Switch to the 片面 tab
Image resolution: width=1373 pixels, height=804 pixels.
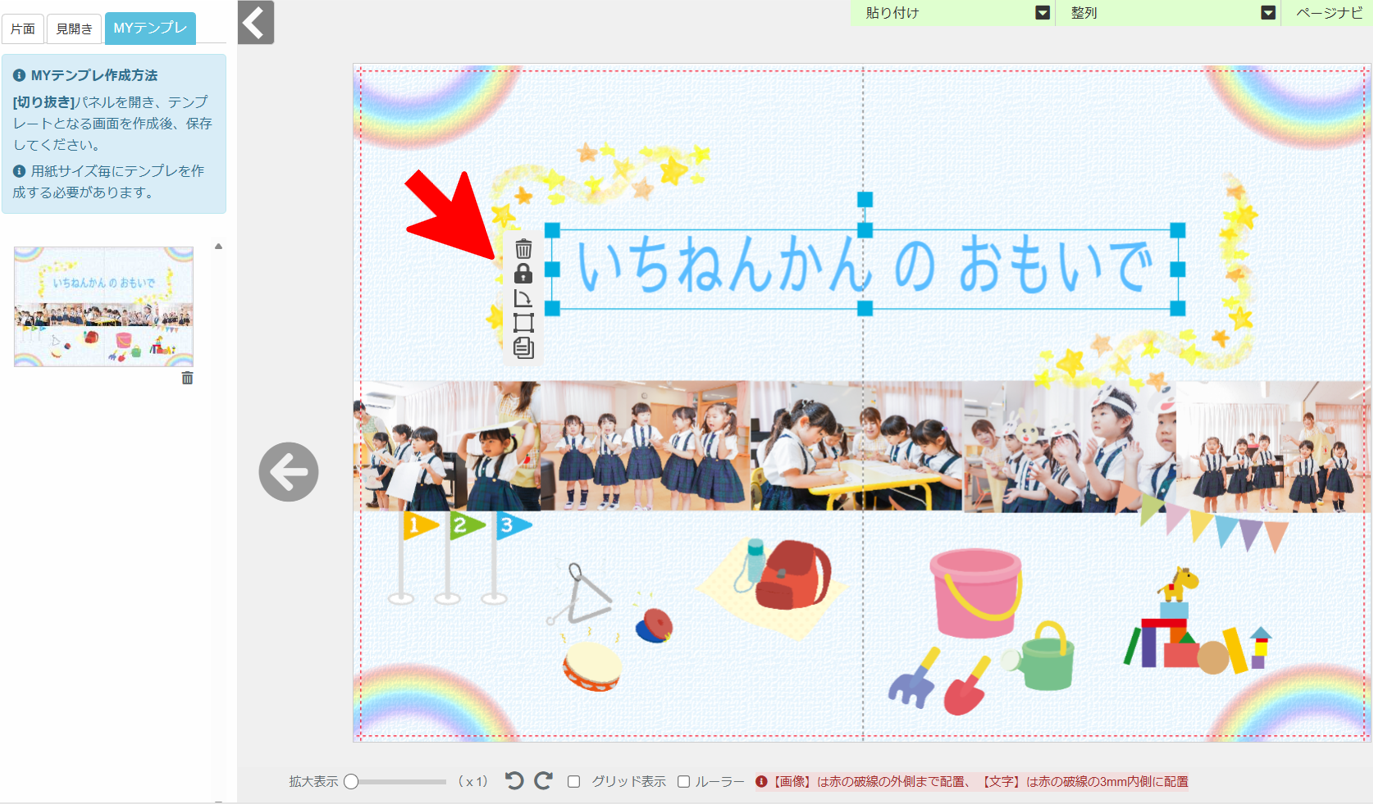point(22,29)
